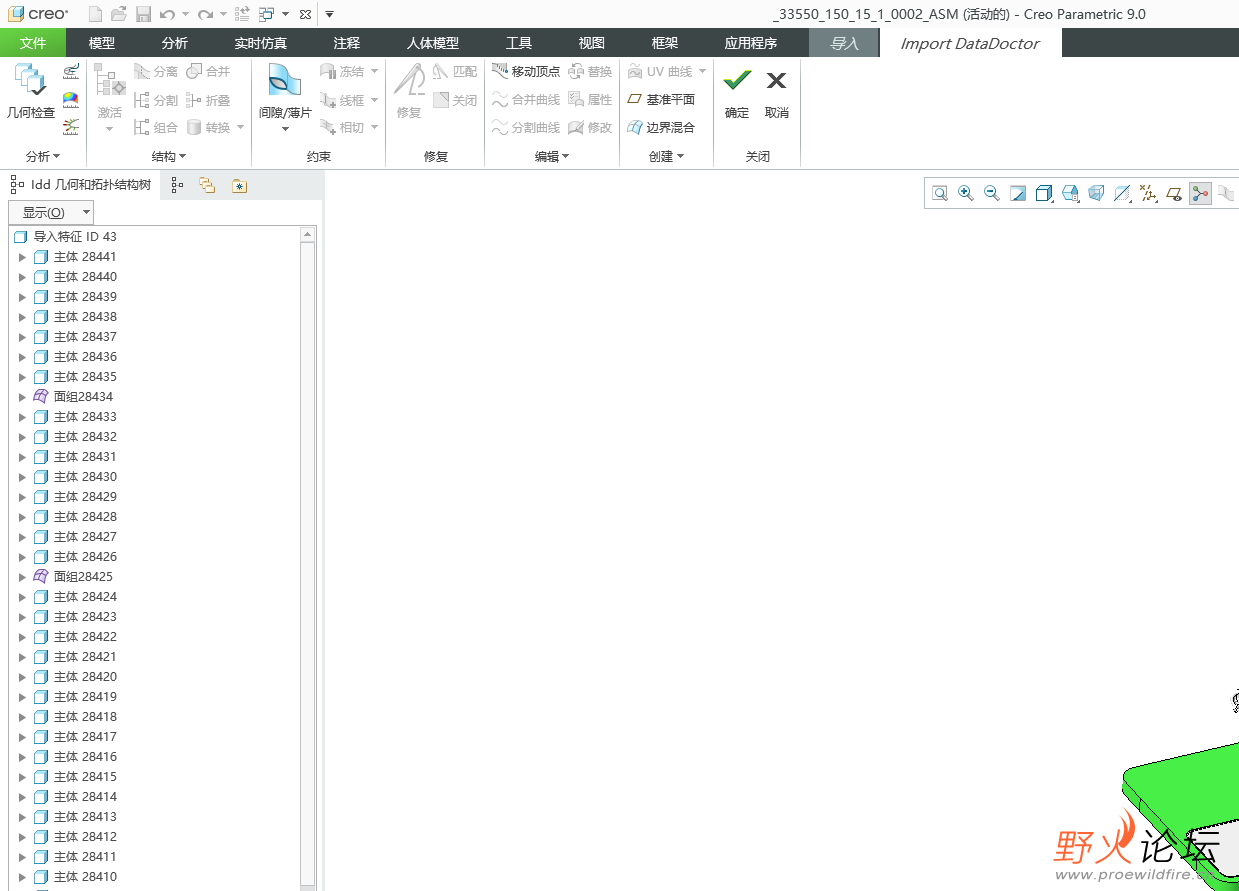The height and width of the screenshot is (891, 1239).
Task: Expand tree node 主体 28441
Action: coord(23,257)
